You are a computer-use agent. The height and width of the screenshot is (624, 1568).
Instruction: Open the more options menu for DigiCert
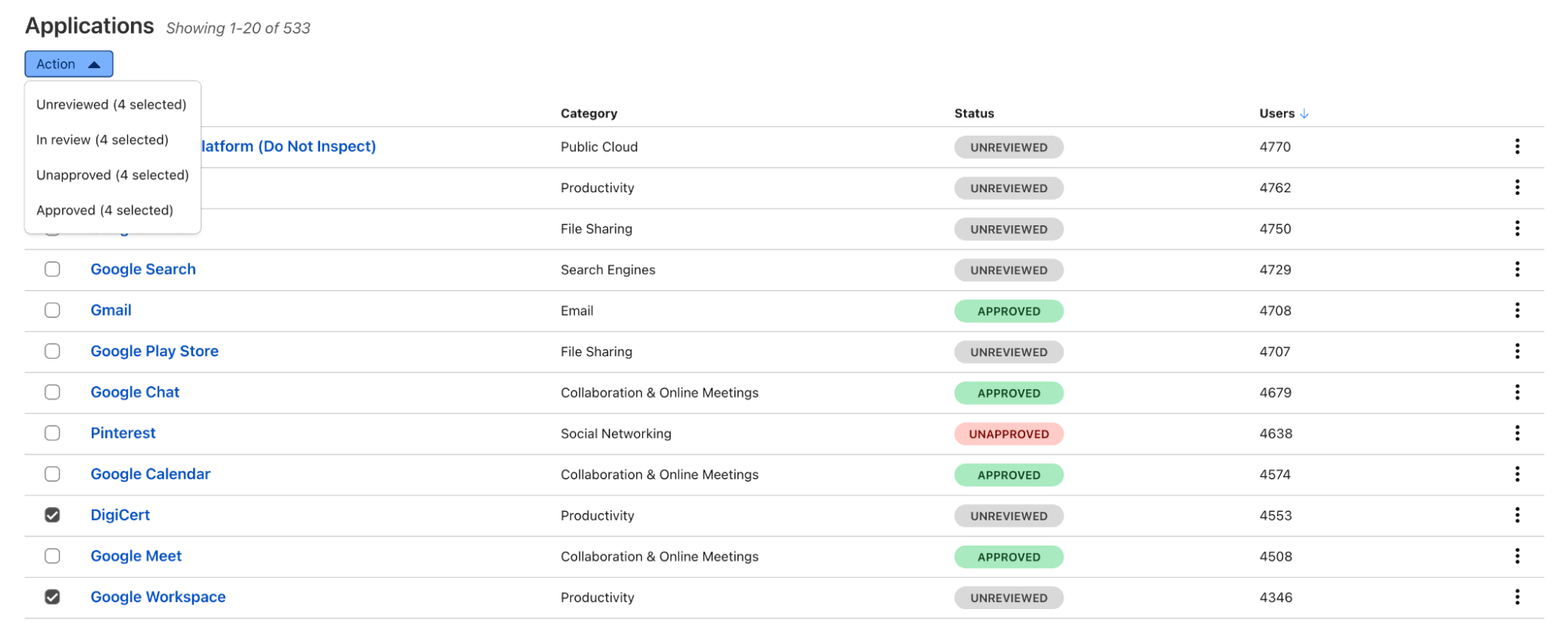pyautogui.click(x=1516, y=515)
